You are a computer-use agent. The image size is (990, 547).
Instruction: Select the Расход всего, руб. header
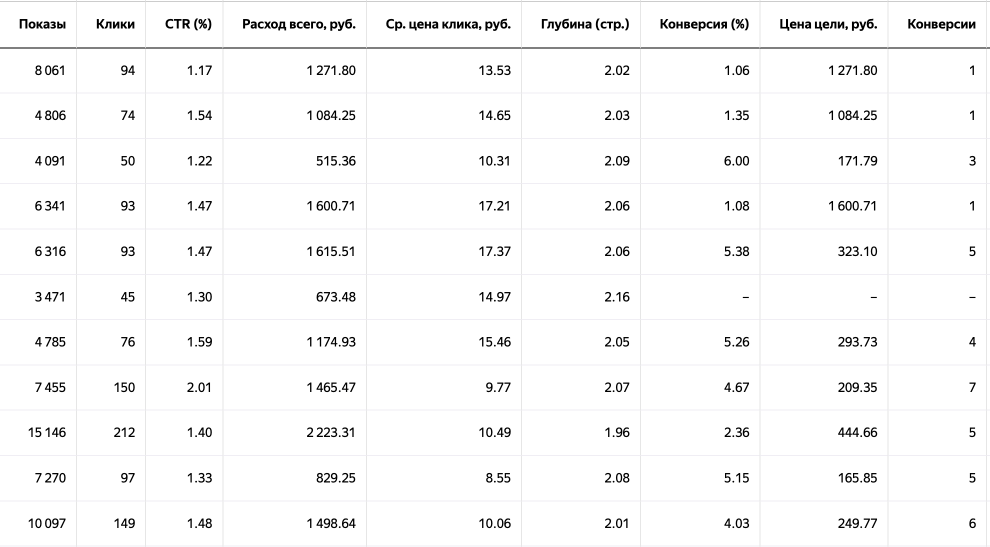tap(299, 24)
